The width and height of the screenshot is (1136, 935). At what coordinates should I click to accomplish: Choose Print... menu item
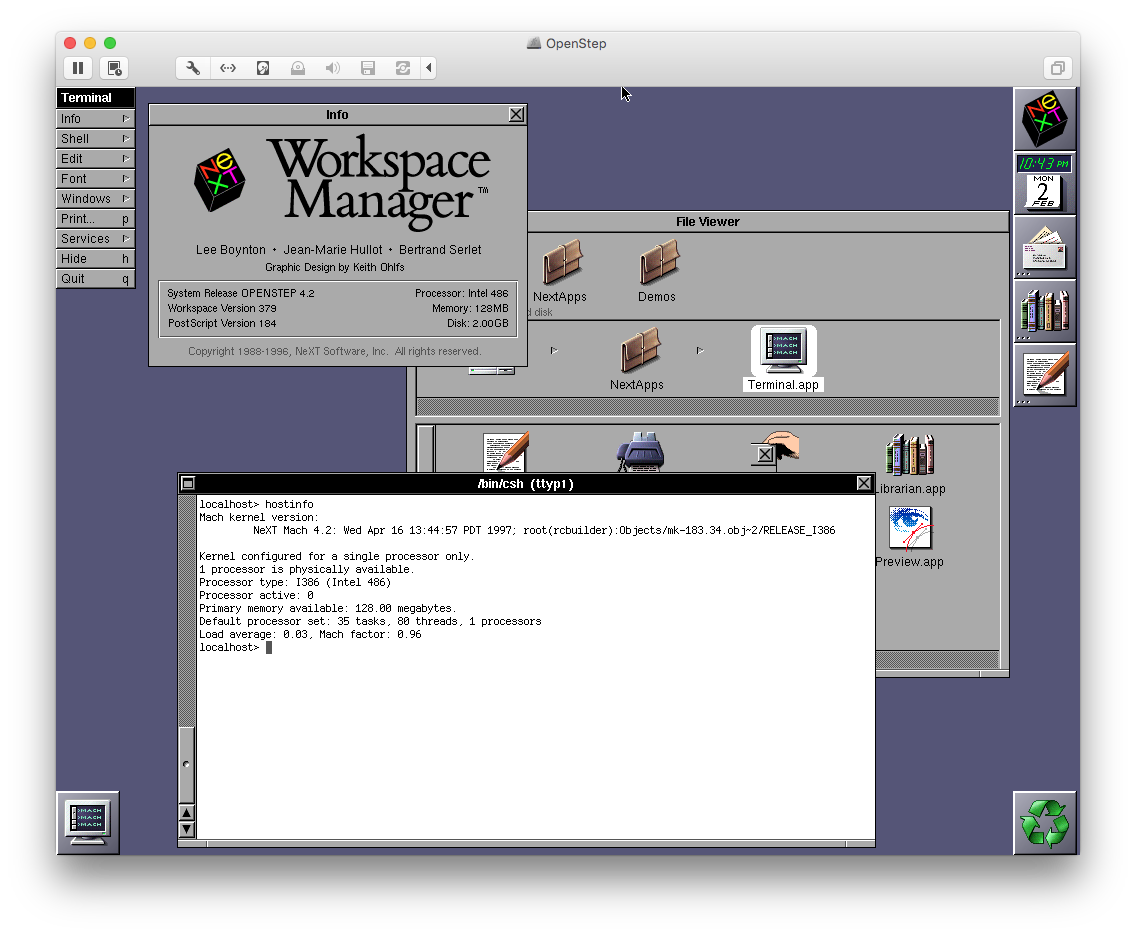(96, 219)
